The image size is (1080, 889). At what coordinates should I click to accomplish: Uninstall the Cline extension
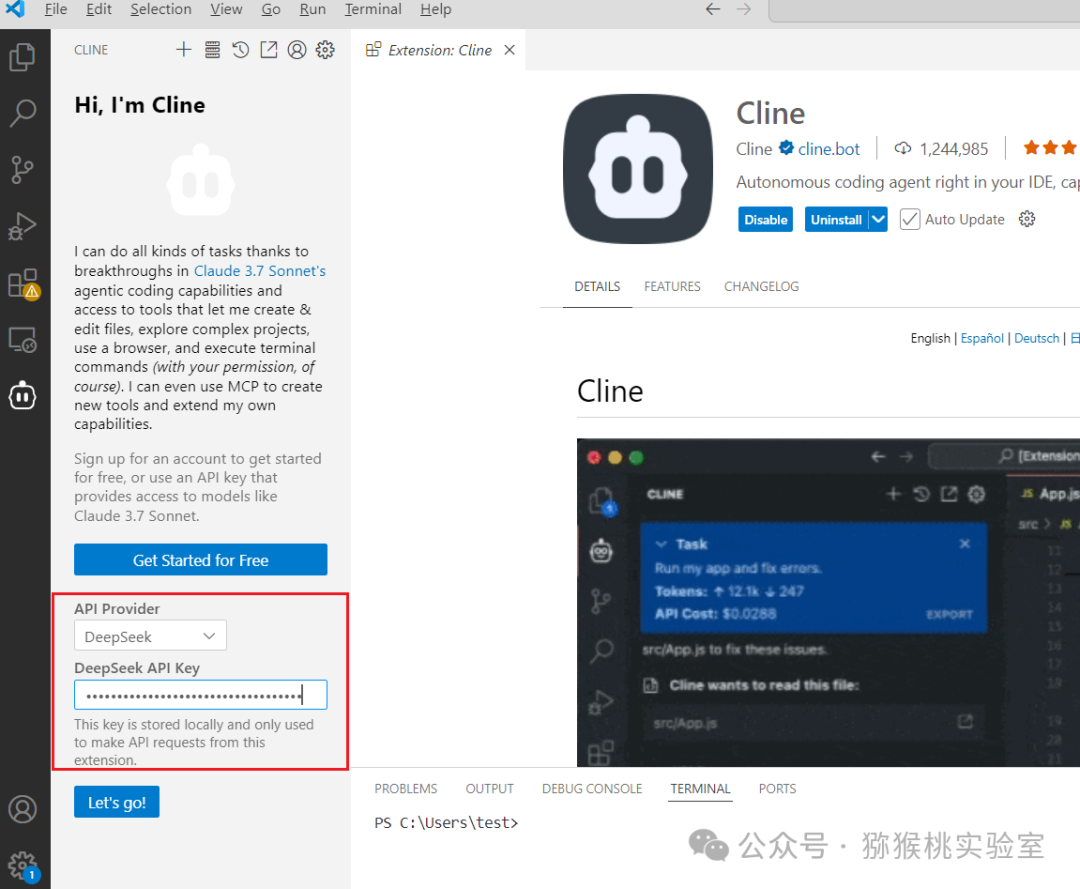point(836,220)
